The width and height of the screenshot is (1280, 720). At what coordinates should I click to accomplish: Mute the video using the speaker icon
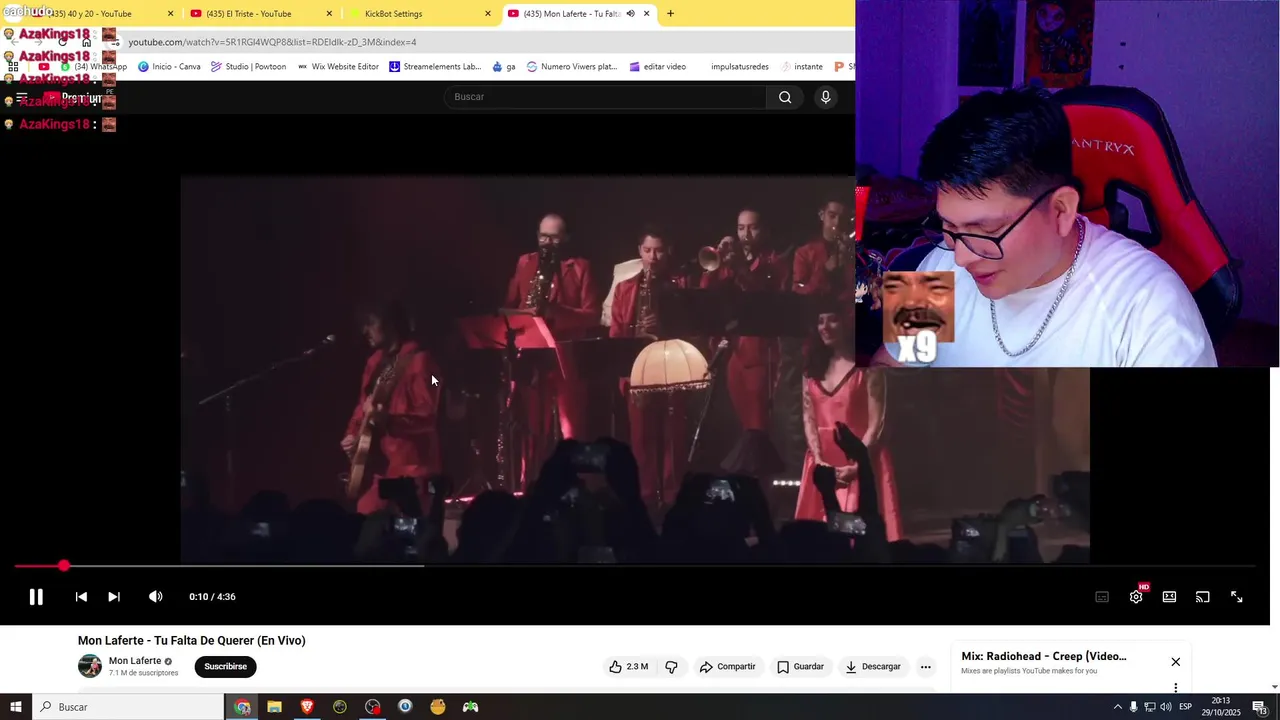pyautogui.click(x=155, y=597)
